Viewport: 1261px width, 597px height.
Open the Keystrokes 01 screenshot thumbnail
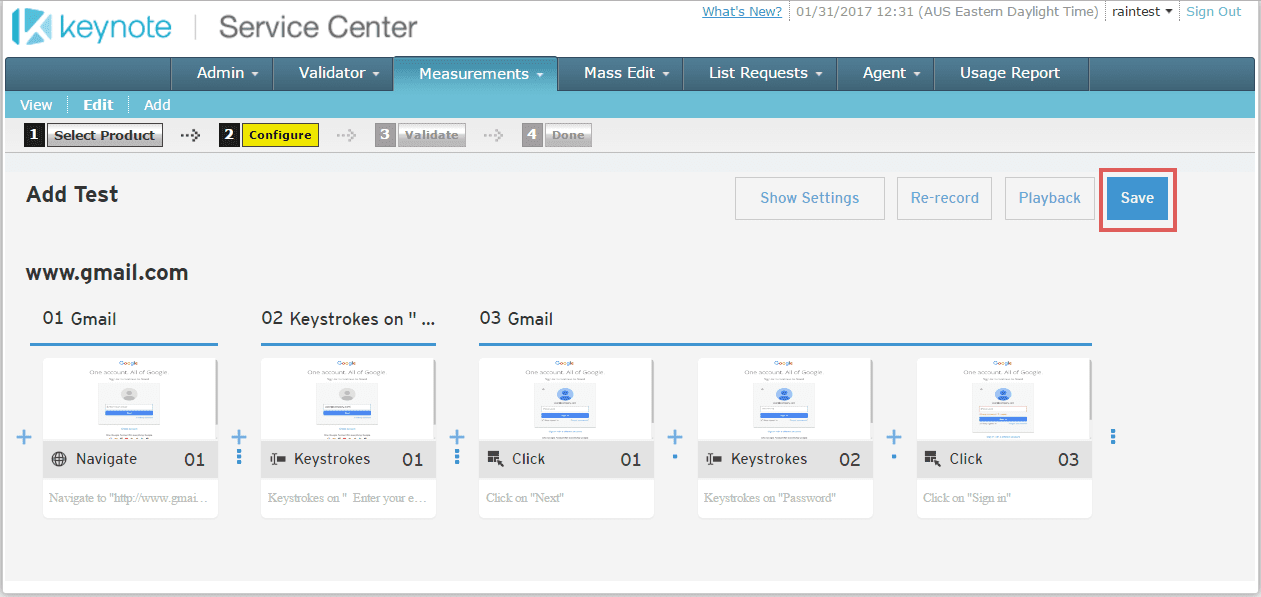point(348,399)
